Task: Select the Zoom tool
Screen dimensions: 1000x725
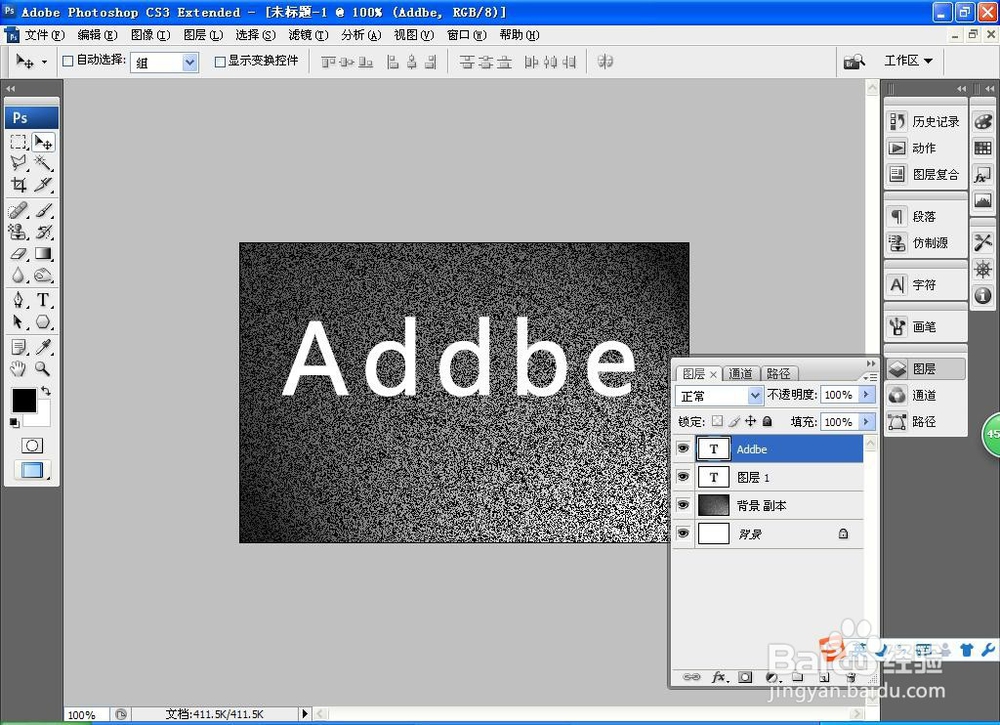Action: (43, 368)
